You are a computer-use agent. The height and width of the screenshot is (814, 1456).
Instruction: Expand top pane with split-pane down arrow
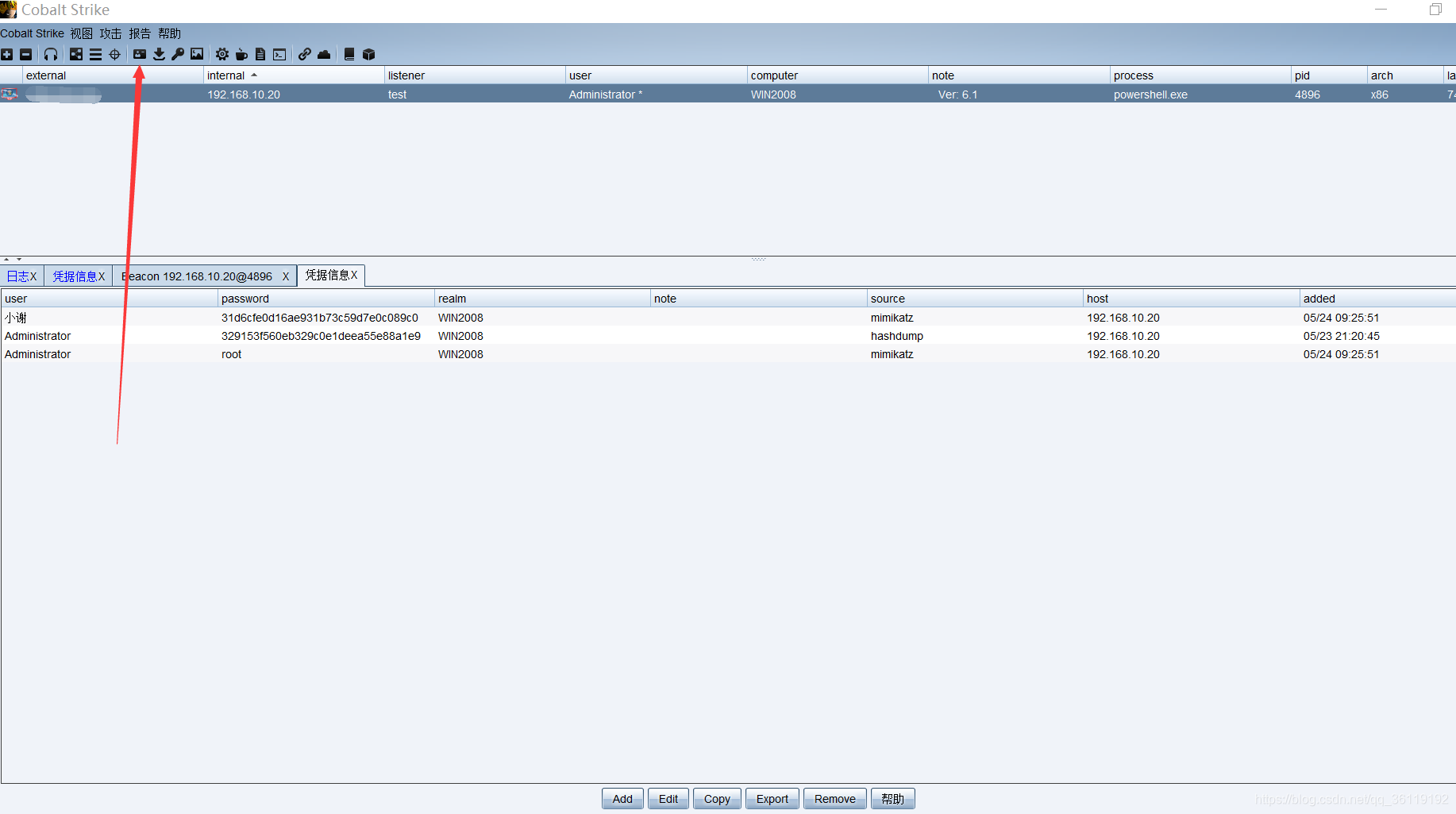pos(19,260)
